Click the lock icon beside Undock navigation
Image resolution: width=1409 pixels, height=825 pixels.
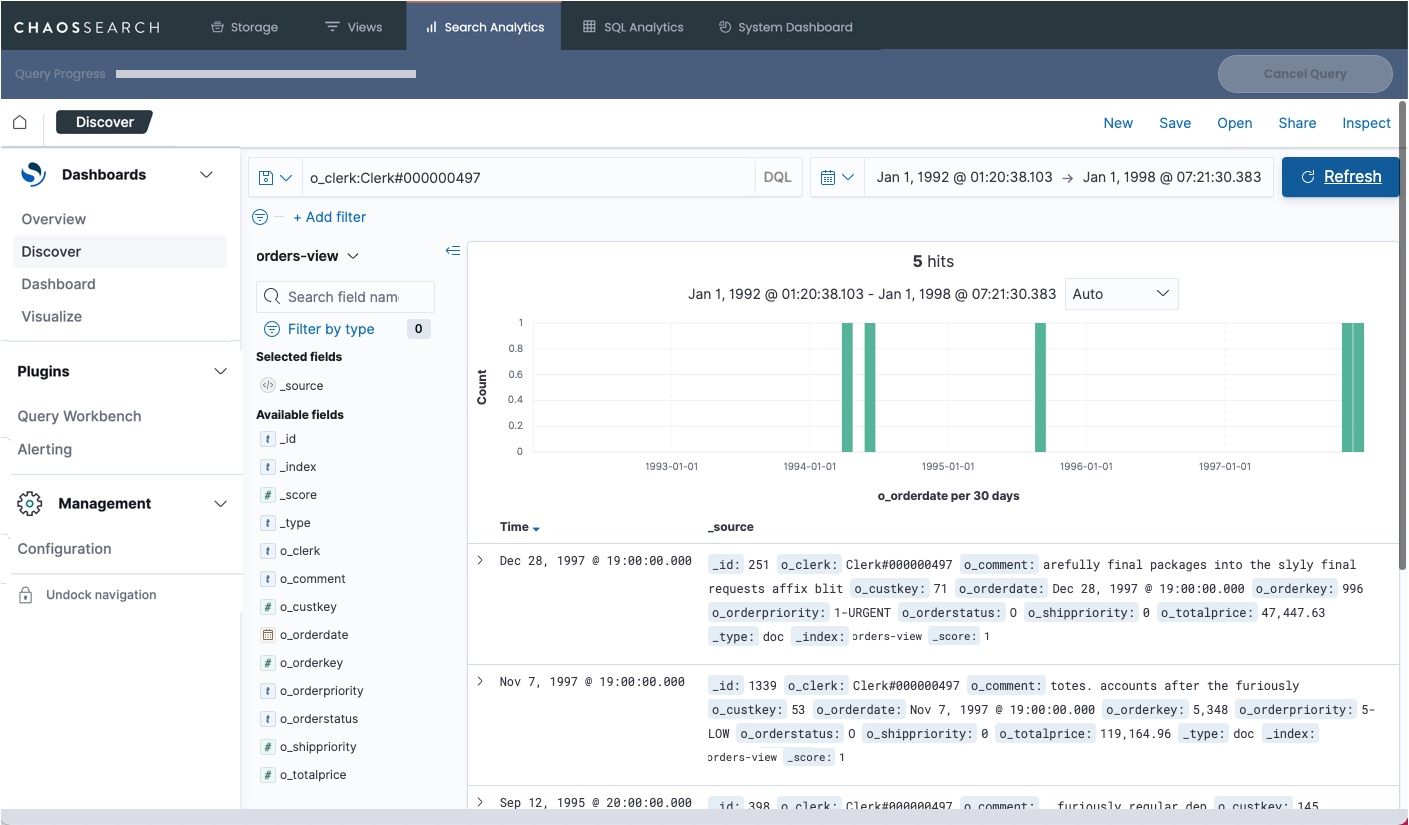(x=26, y=595)
